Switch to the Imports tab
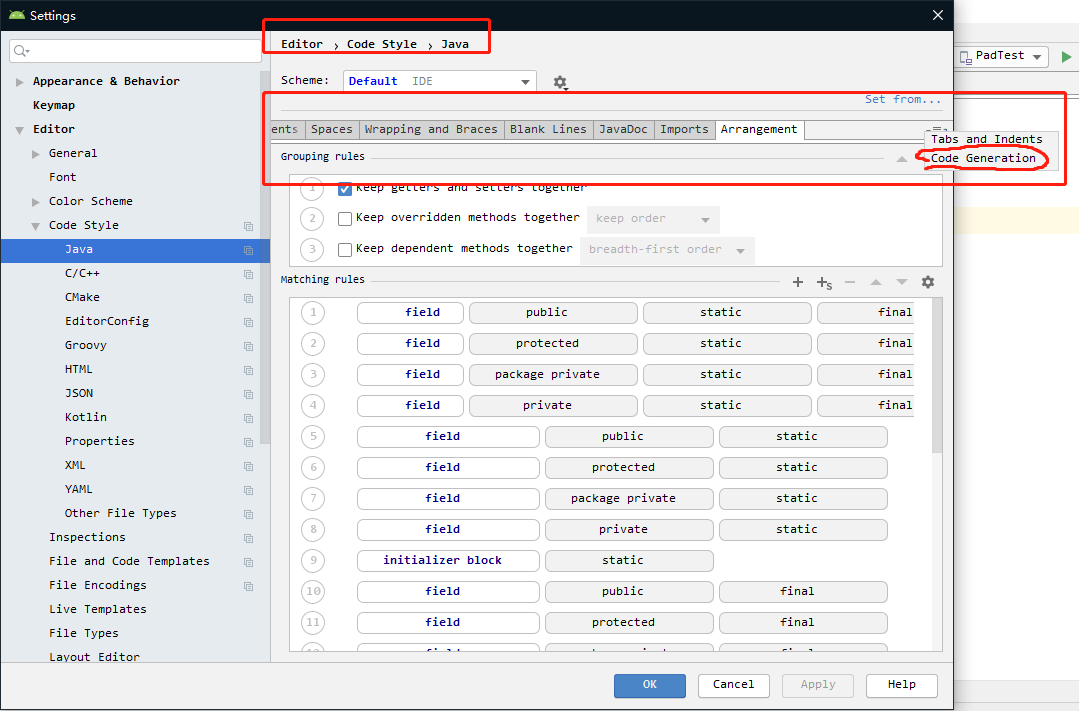This screenshot has width=1079, height=711. (684, 129)
